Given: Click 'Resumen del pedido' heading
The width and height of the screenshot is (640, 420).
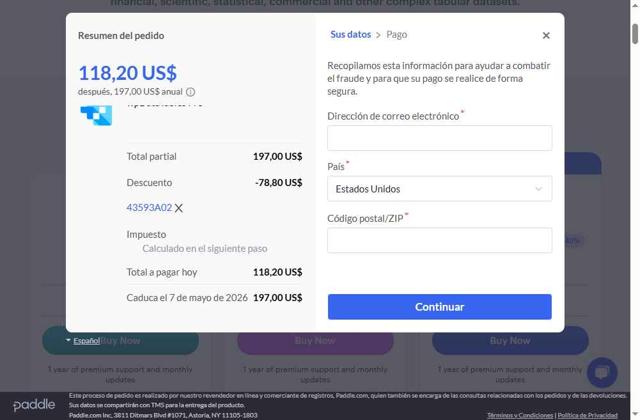Looking at the screenshot, I should pyautogui.click(x=121, y=36).
